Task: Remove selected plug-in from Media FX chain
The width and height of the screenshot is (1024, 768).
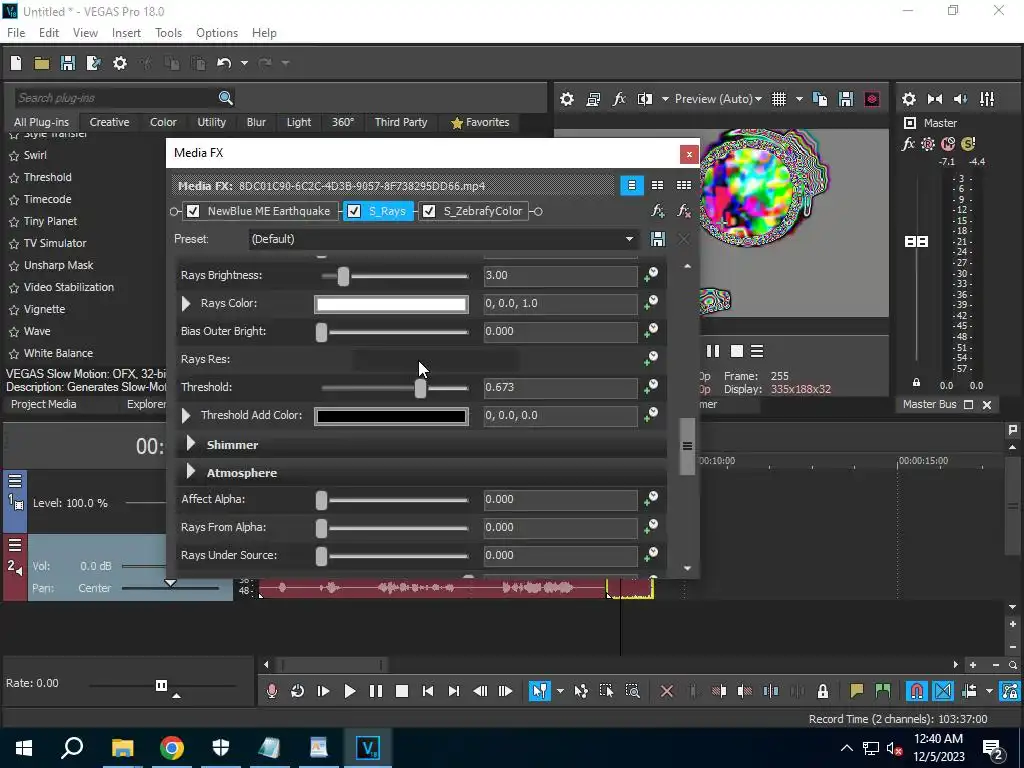Action: (x=684, y=211)
